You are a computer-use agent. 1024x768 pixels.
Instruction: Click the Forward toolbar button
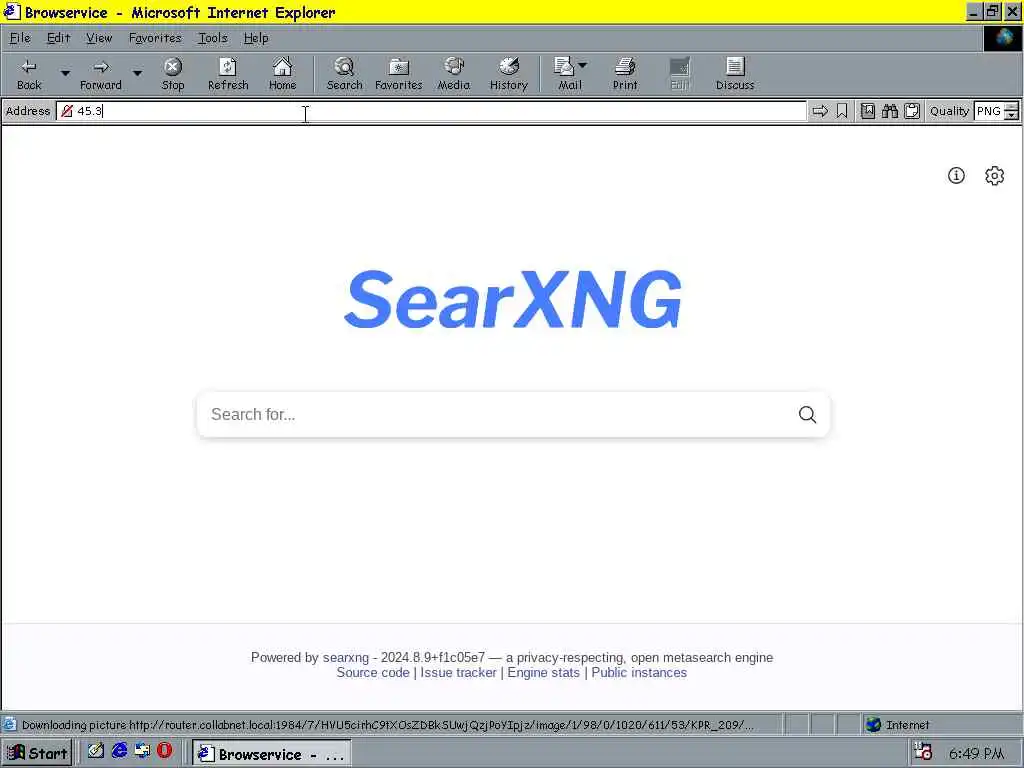tap(101, 74)
